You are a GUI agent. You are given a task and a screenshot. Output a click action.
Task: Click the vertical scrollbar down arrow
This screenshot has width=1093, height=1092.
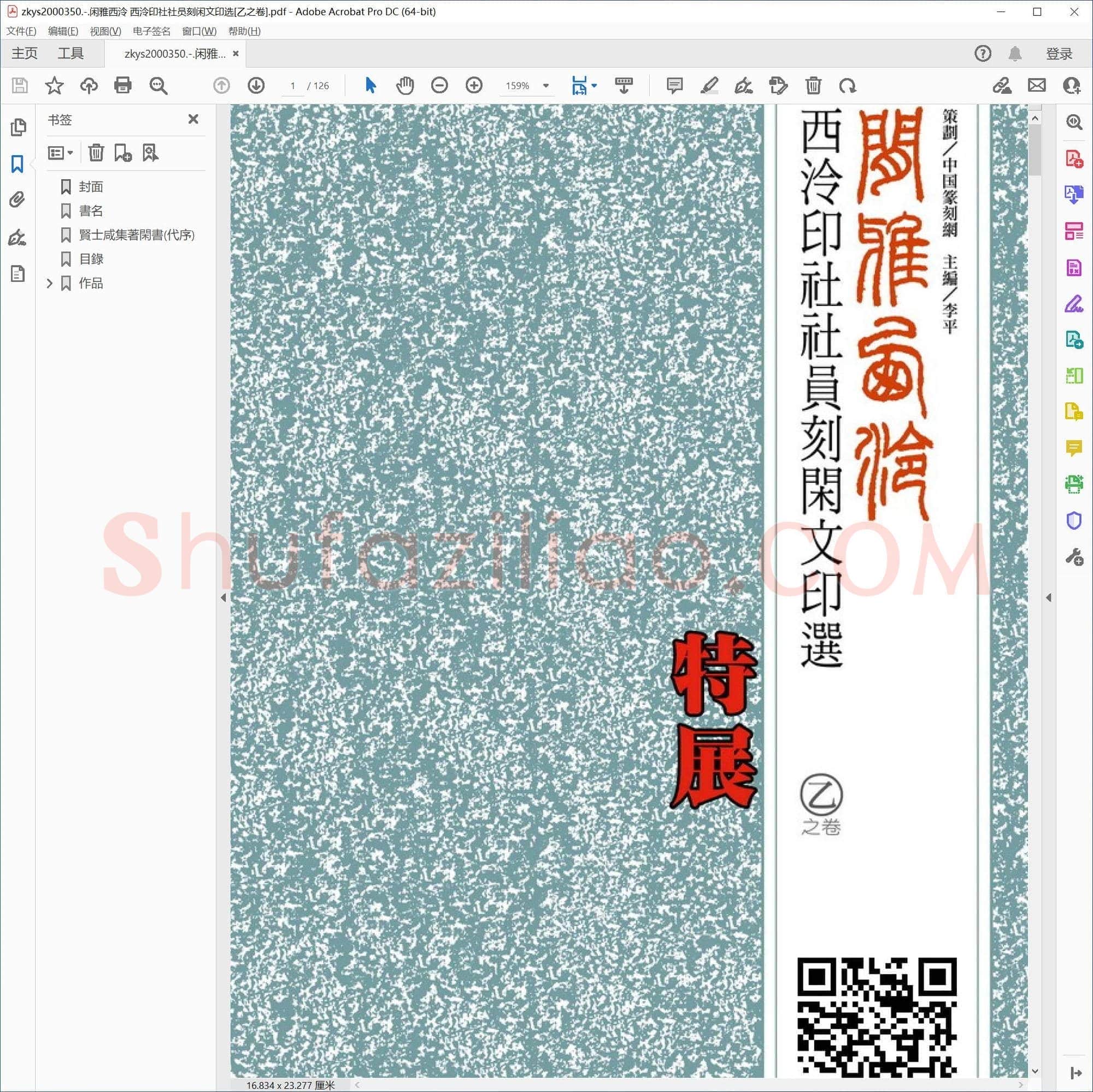click(1035, 1071)
